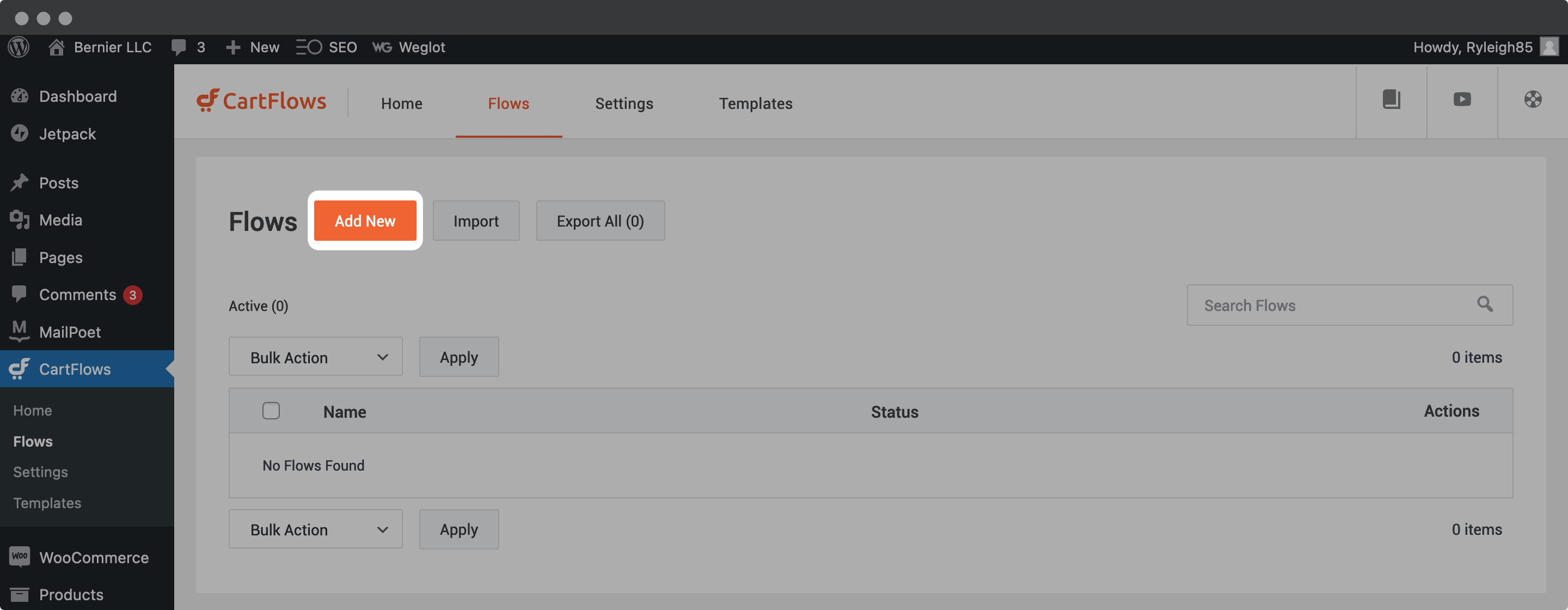The height and width of the screenshot is (610, 1568).
Task: Open the video tutorials icon
Action: 1462,100
